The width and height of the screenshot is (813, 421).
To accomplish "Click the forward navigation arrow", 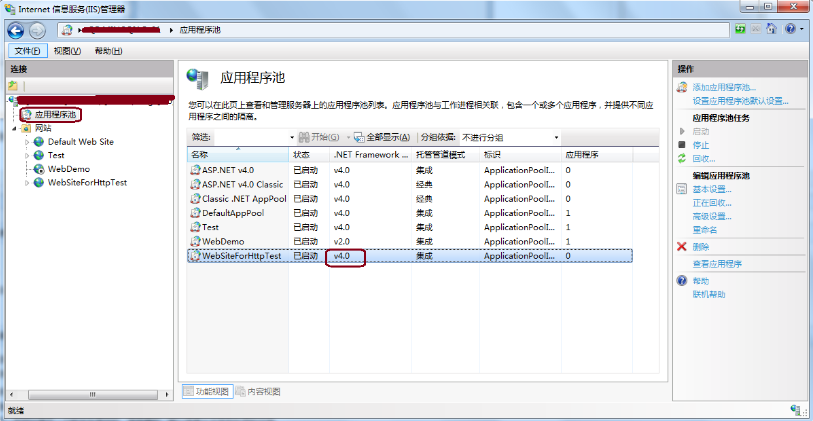I will coord(37,31).
